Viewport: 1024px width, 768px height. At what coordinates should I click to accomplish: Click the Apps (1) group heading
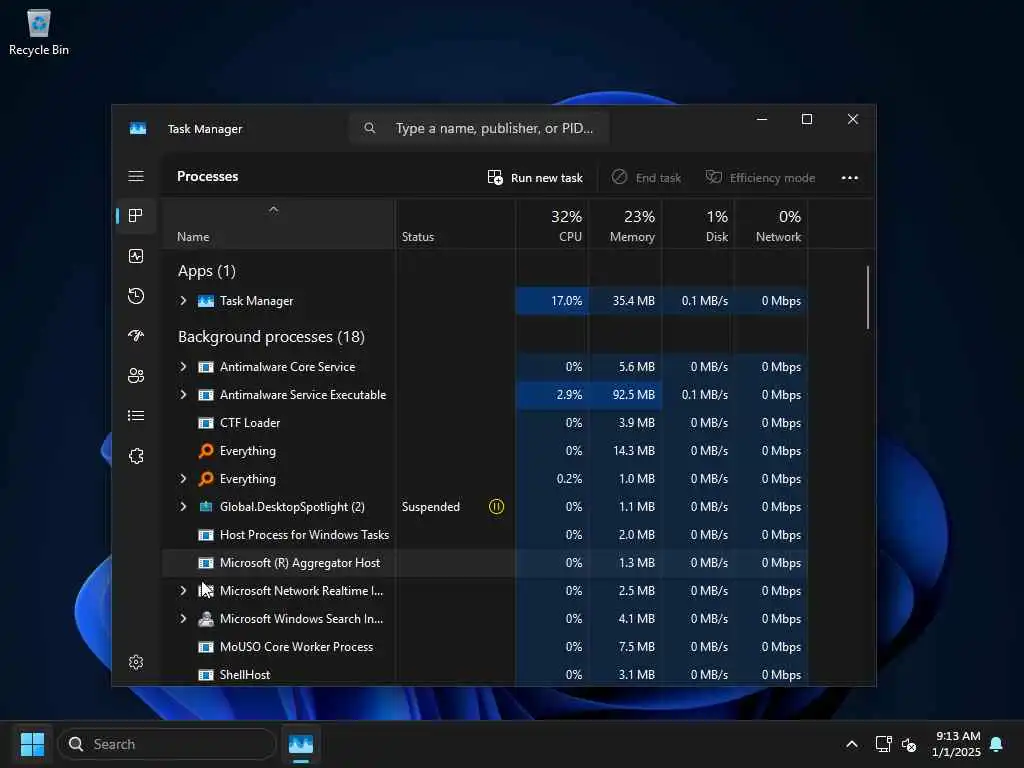click(206, 271)
